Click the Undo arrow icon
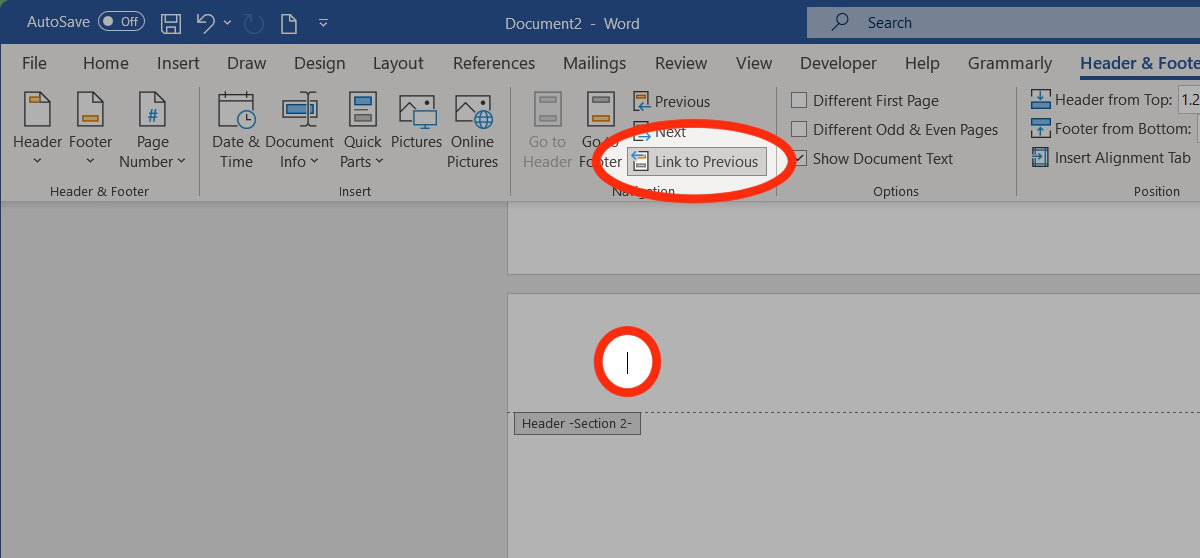This screenshot has width=1200, height=558. 205,22
